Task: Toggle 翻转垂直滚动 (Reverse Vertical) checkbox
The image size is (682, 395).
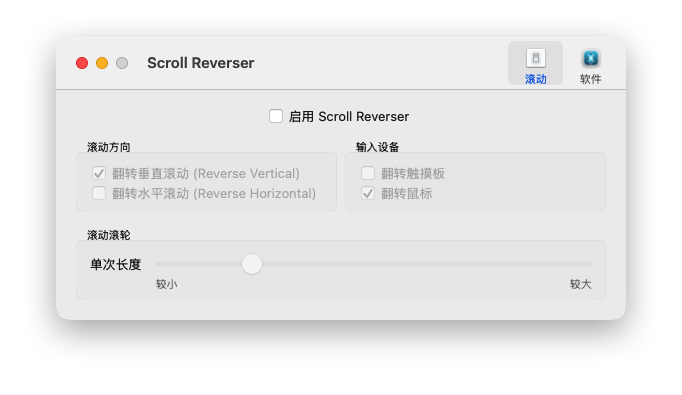Action: pyautogui.click(x=99, y=173)
